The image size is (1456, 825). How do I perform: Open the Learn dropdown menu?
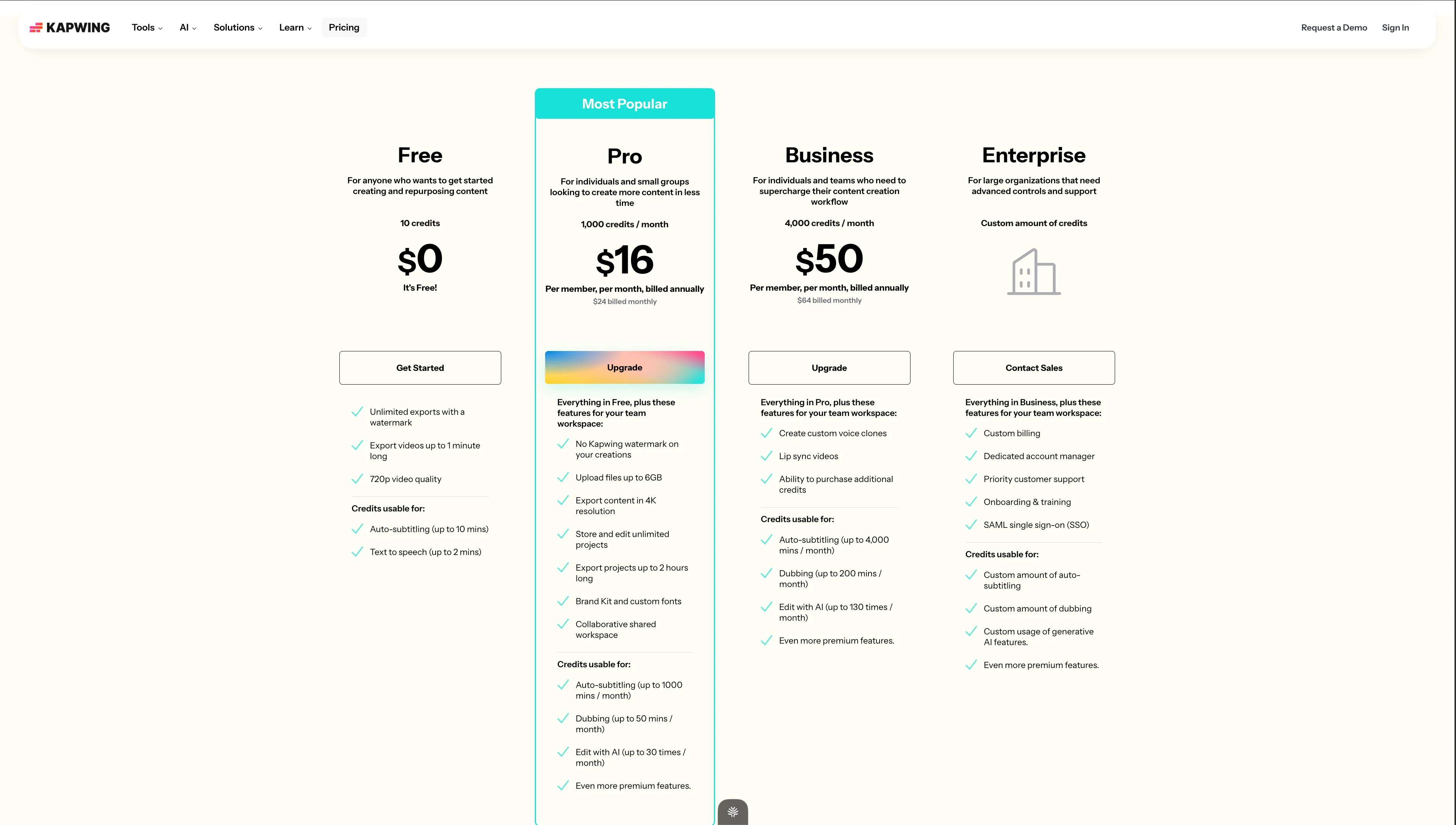pos(295,27)
